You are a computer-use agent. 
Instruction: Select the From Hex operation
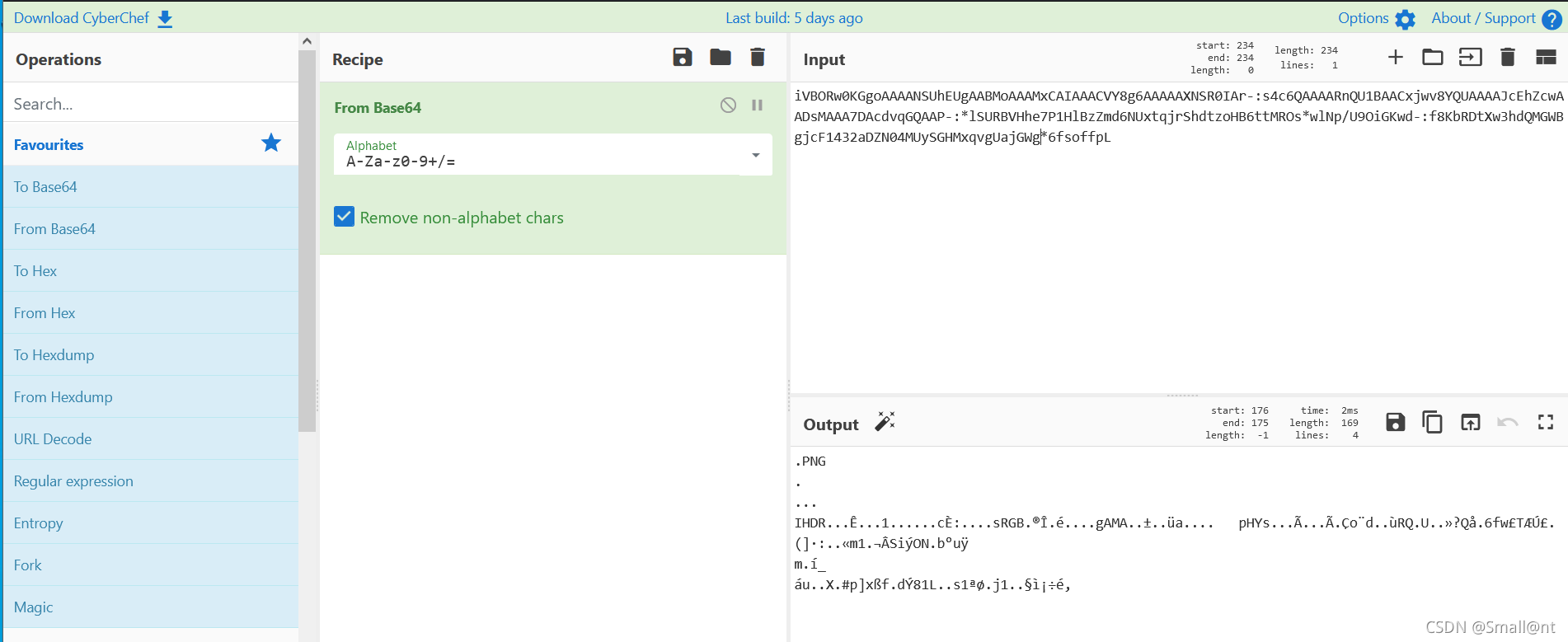tap(151, 313)
